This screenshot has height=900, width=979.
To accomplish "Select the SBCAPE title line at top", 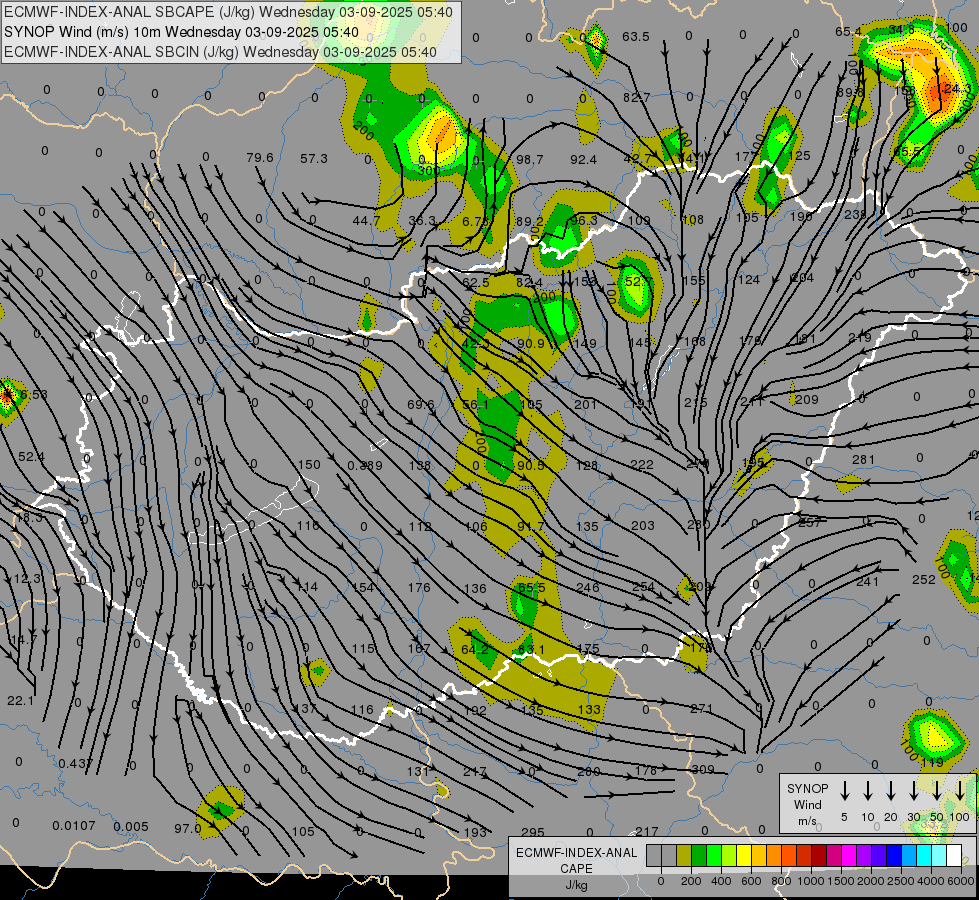I will [229, 12].
